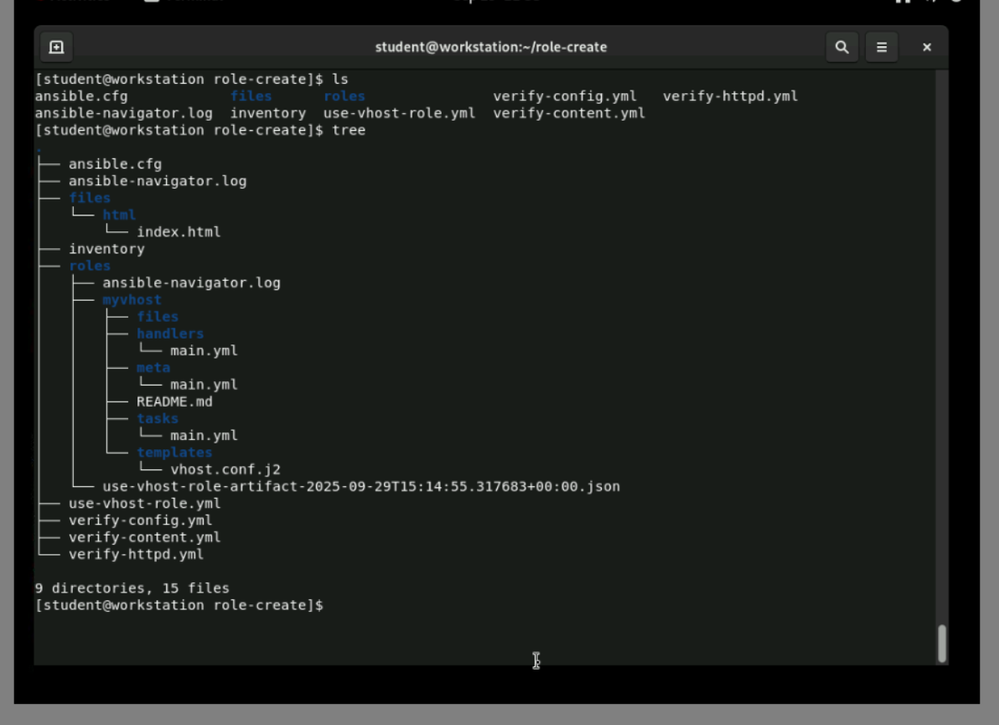The height and width of the screenshot is (725, 999).
Task: Click the handlers folder name in tree
Action: [x=170, y=334]
